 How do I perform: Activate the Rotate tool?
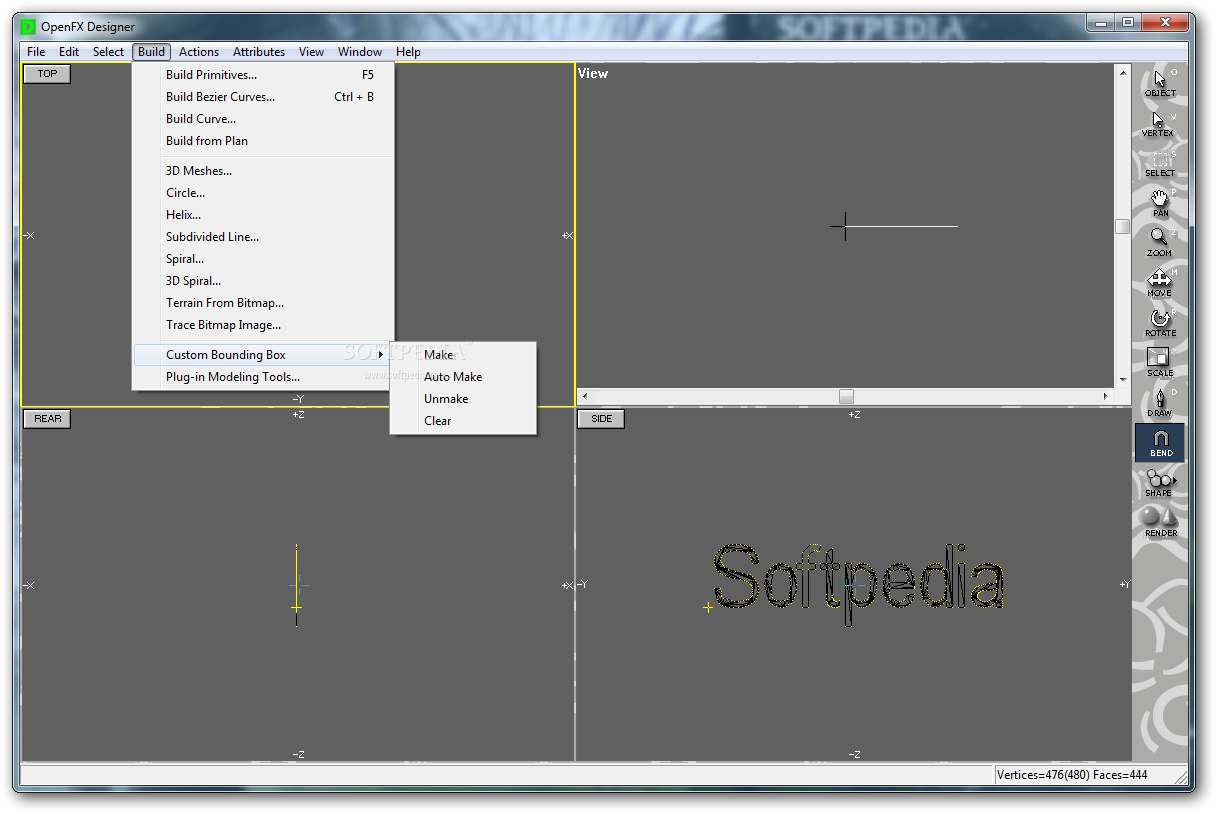(x=1159, y=323)
